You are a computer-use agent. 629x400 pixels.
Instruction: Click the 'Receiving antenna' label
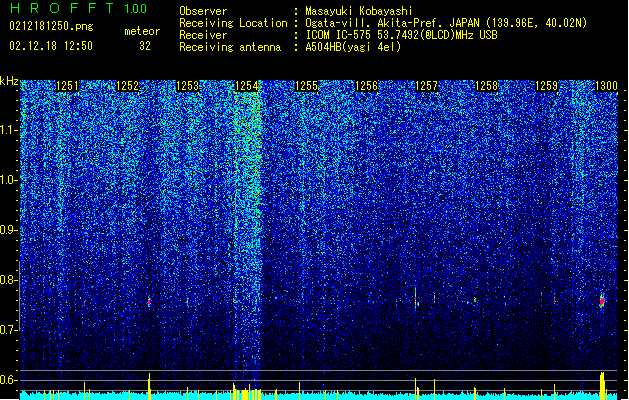[x=230, y=47]
